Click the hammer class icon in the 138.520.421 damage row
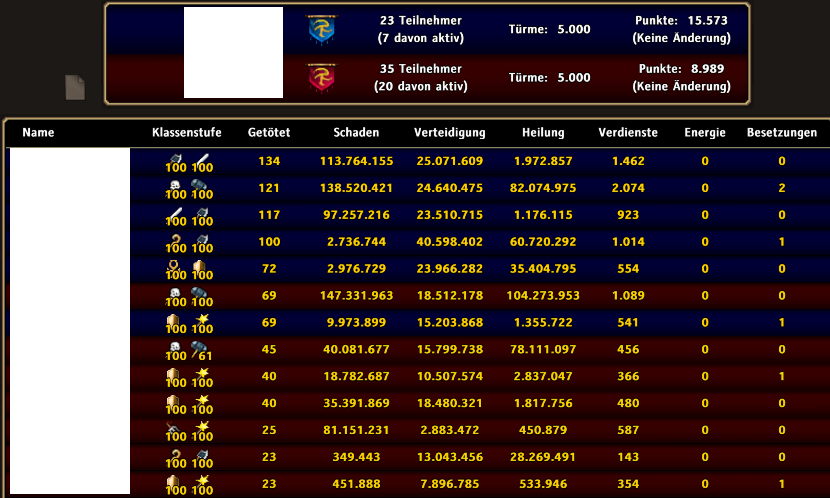The image size is (830, 498). point(199,185)
